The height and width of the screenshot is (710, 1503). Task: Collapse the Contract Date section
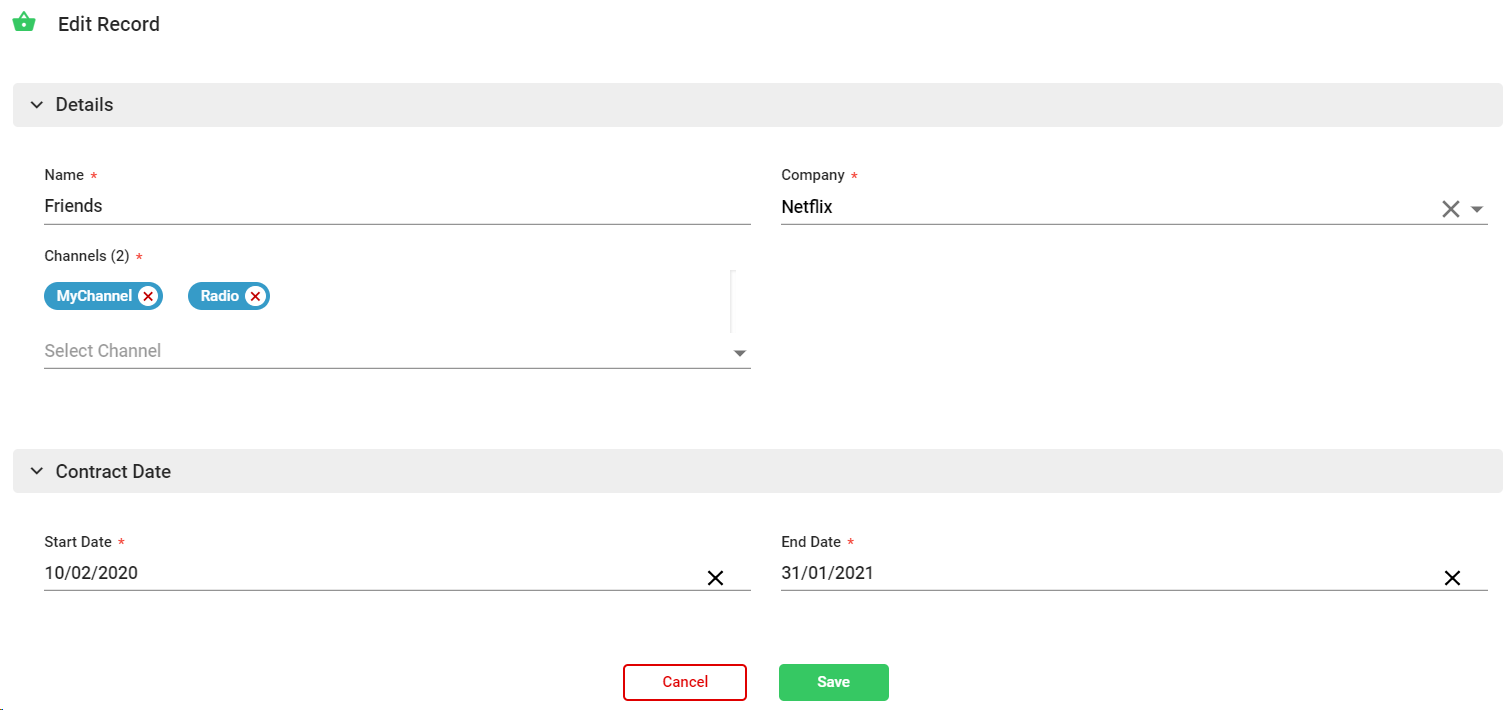click(x=37, y=472)
